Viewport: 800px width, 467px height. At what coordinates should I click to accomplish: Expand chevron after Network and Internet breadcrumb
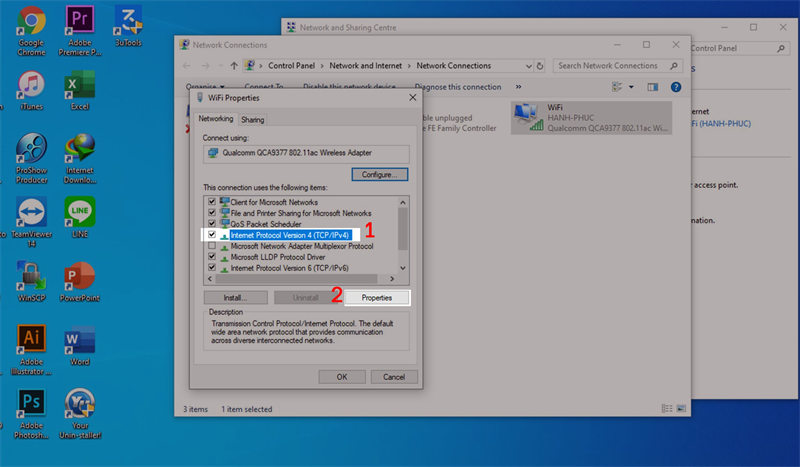click(409, 66)
